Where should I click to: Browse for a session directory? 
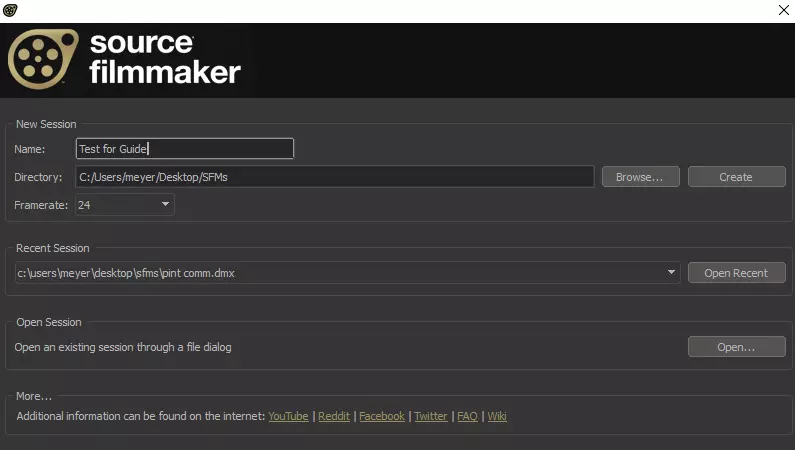640,177
